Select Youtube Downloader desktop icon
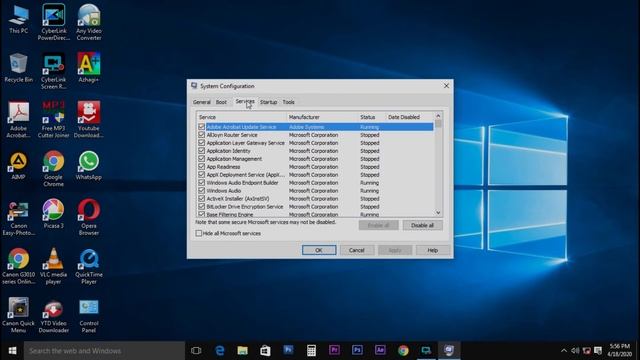This screenshot has height=360, width=640. pyautogui.click(x=89, y=120)
